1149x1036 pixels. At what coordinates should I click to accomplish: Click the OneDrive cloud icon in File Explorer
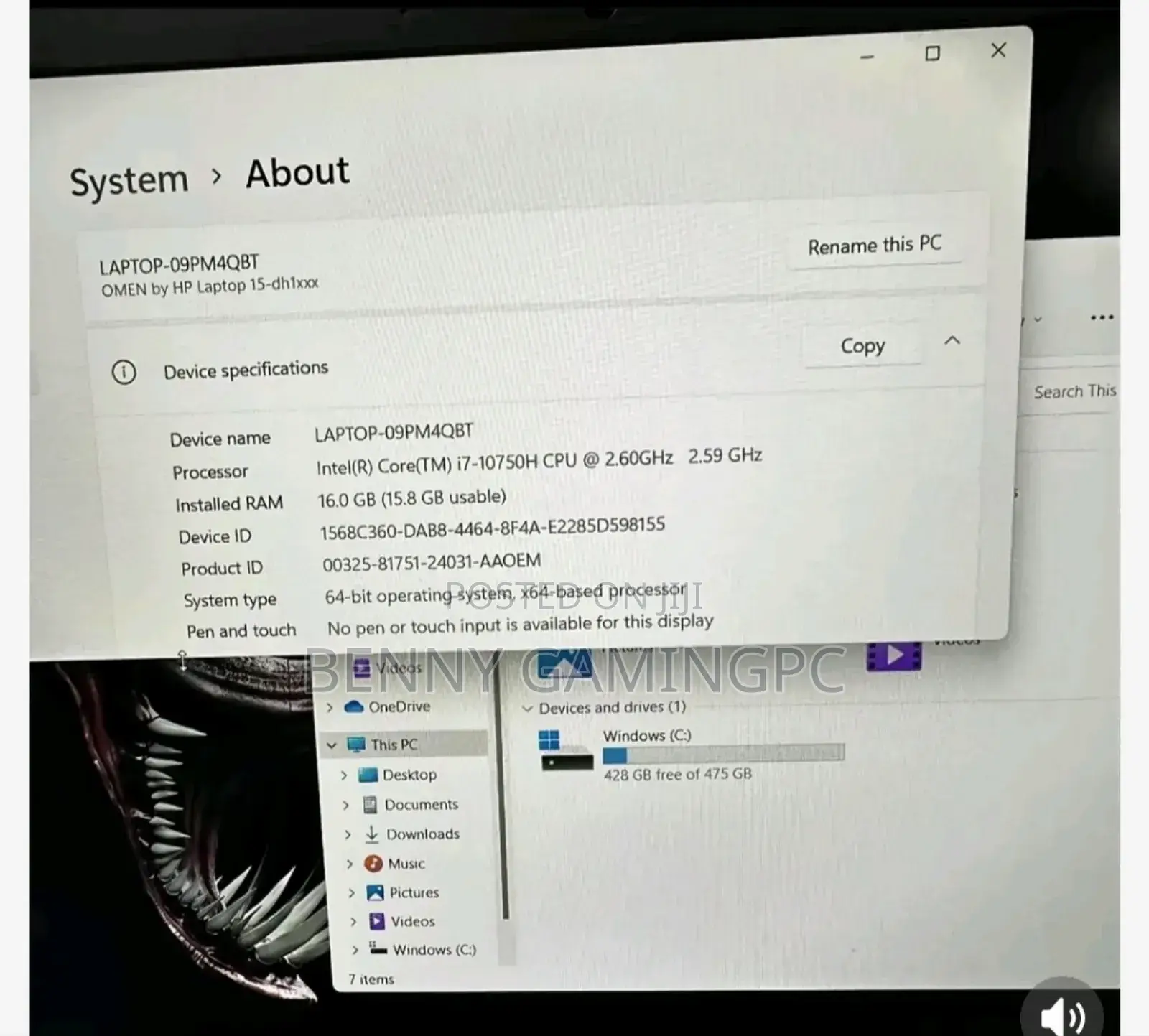click(x=354, y=706)
